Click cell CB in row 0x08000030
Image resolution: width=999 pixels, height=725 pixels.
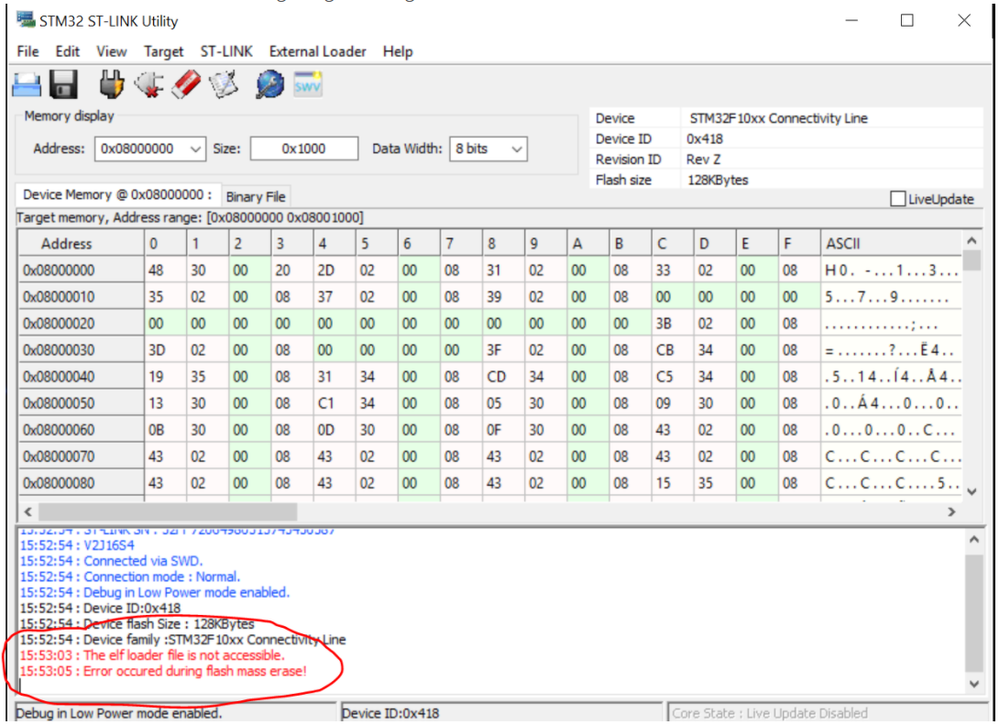tap(672, 350)
